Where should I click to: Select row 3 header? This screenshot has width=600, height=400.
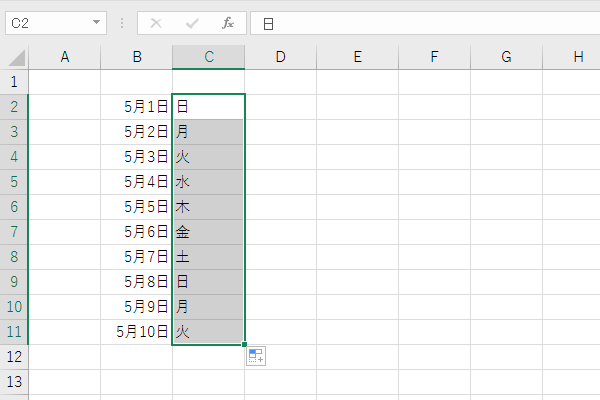[14, 132]
